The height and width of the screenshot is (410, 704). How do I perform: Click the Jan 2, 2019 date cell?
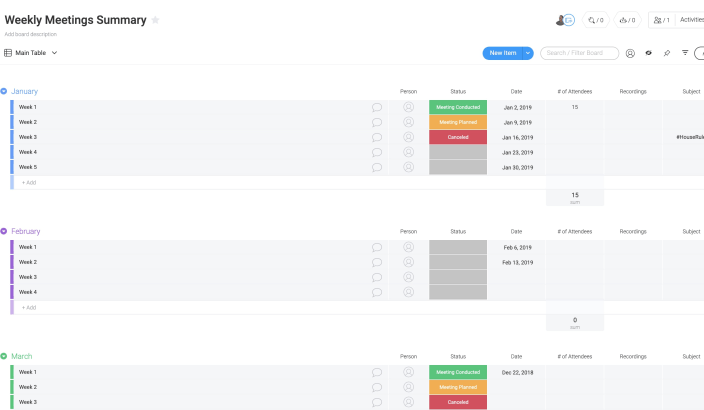point(517,107)
